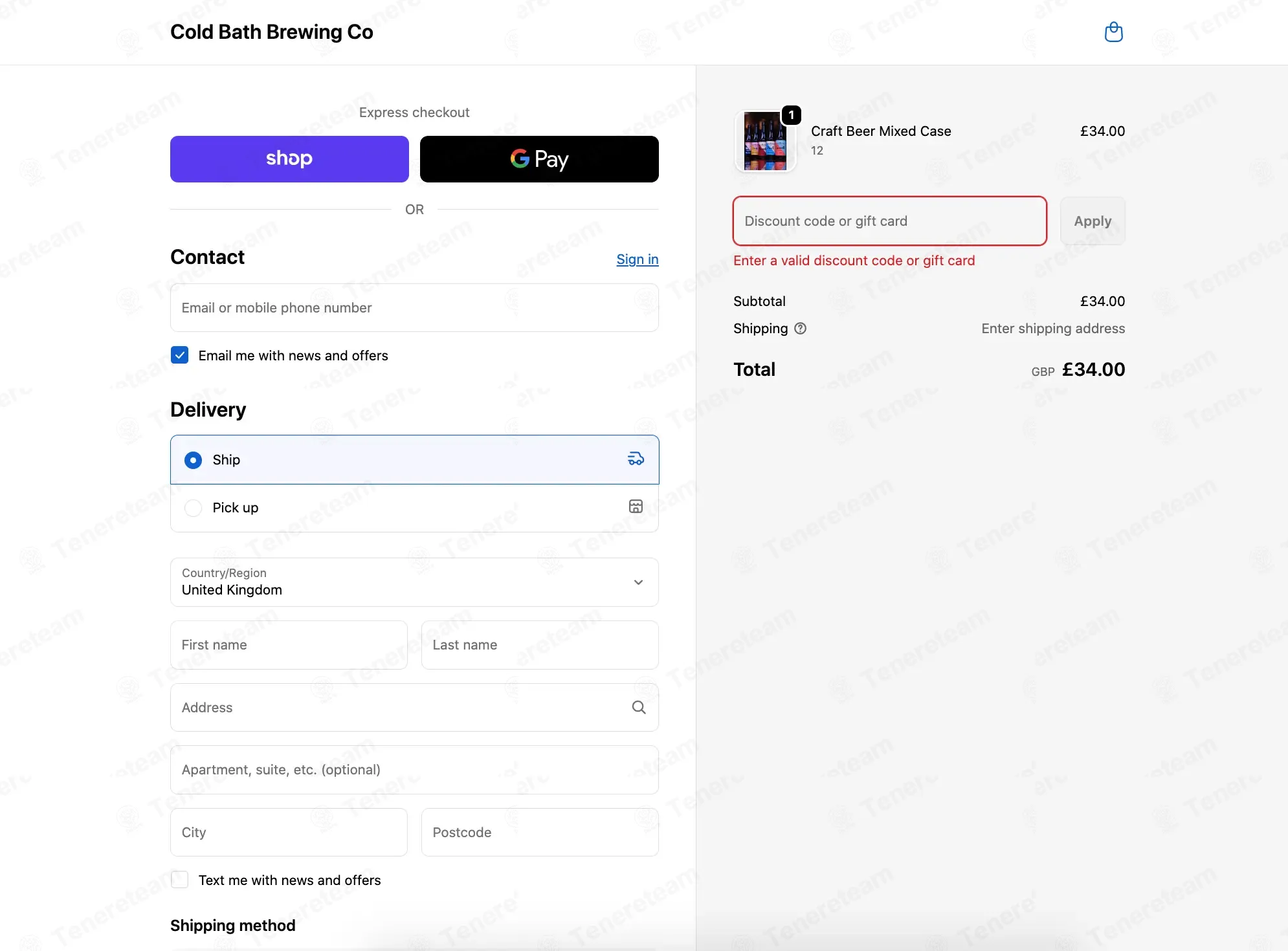The height and width of the screenshot is (951, 1288).
Task: Click the Express checkout label
Action: point(414,113)
